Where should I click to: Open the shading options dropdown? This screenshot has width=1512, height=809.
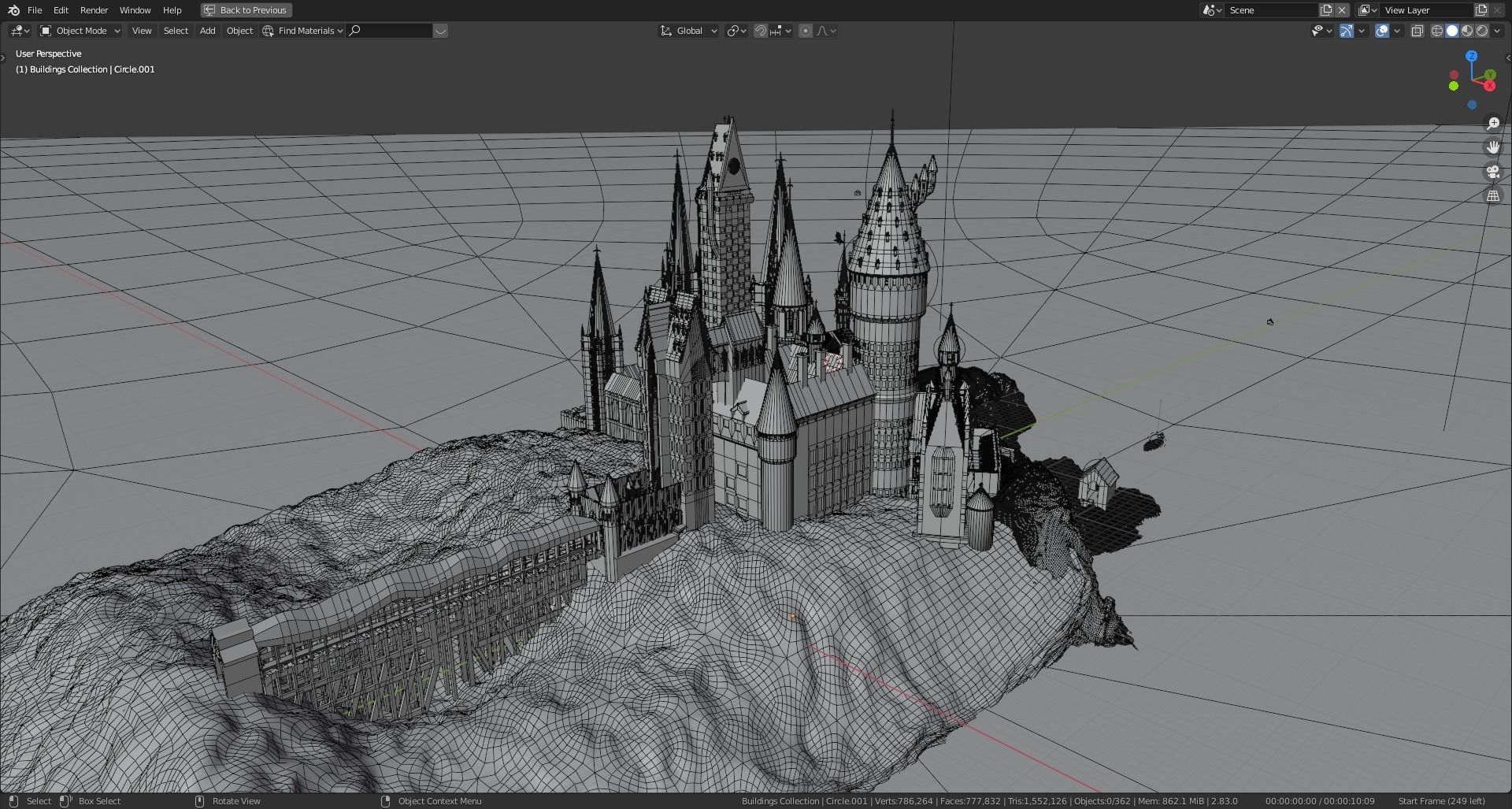(x=1497, y=31)
